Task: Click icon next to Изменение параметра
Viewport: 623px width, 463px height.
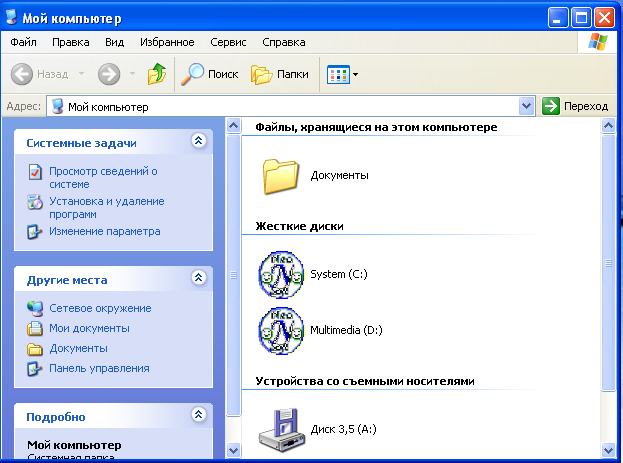Action: click(x=35, y=232)
